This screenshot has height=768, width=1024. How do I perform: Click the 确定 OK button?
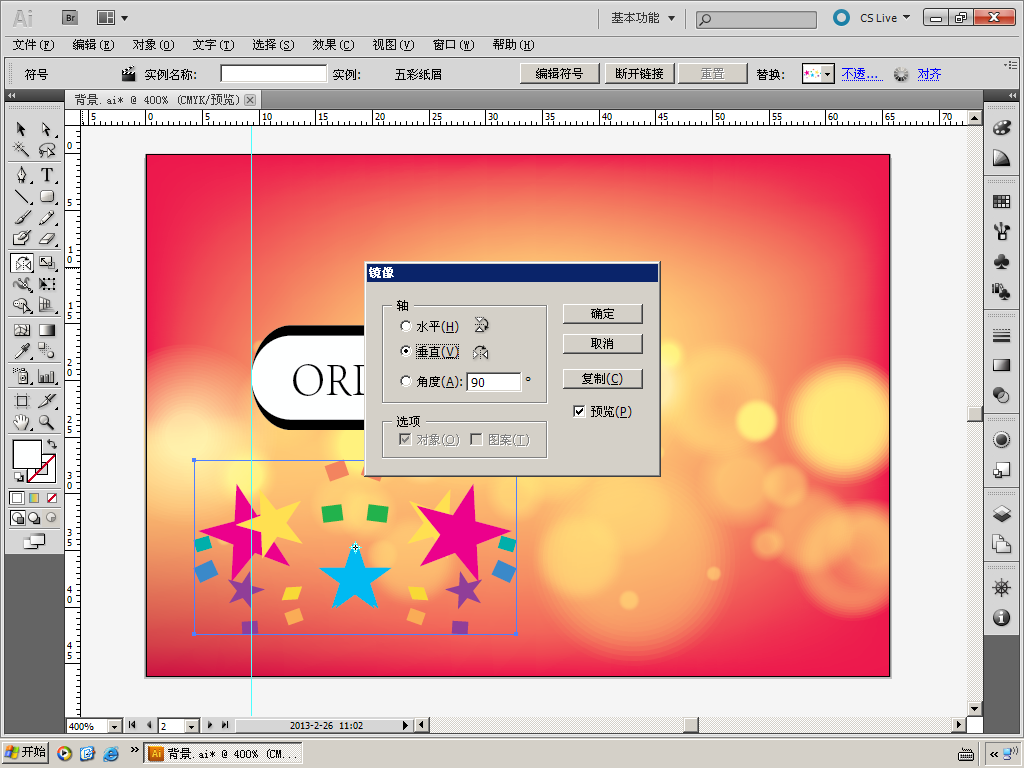point(602,313)
